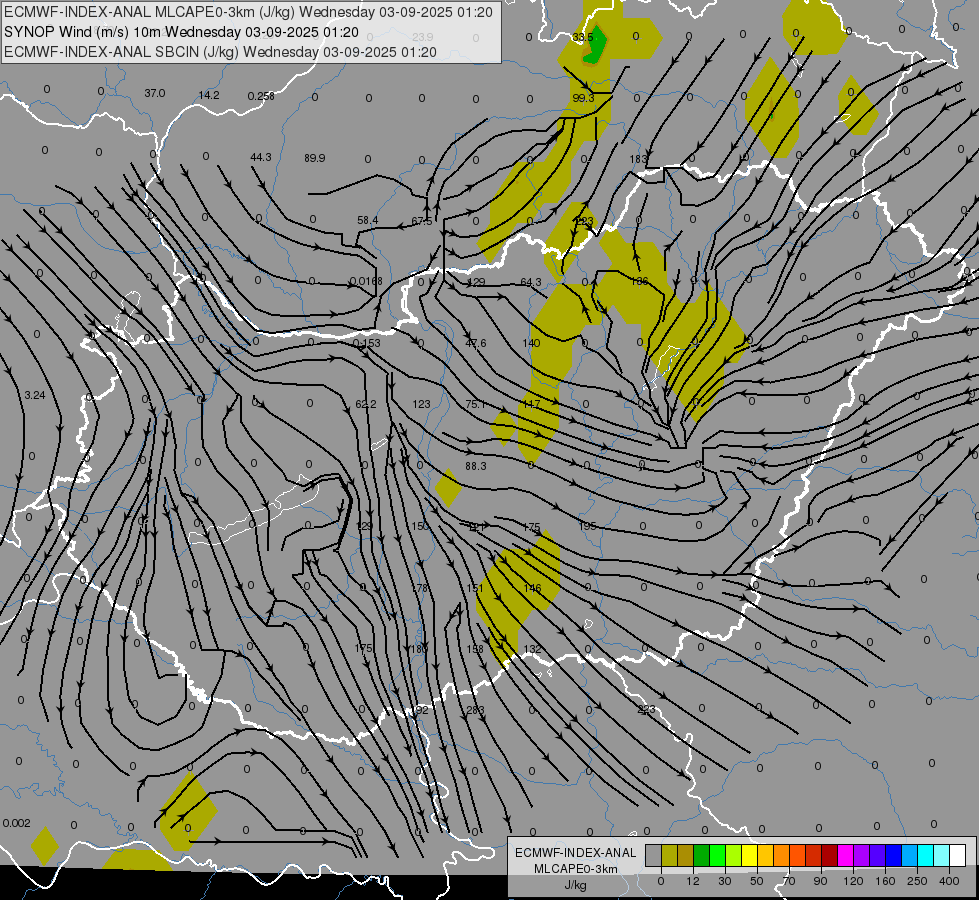This screenshot has height=900, width=979.
Task: Click the olive swatch in the MLCAPE legend
Action: 669,856
